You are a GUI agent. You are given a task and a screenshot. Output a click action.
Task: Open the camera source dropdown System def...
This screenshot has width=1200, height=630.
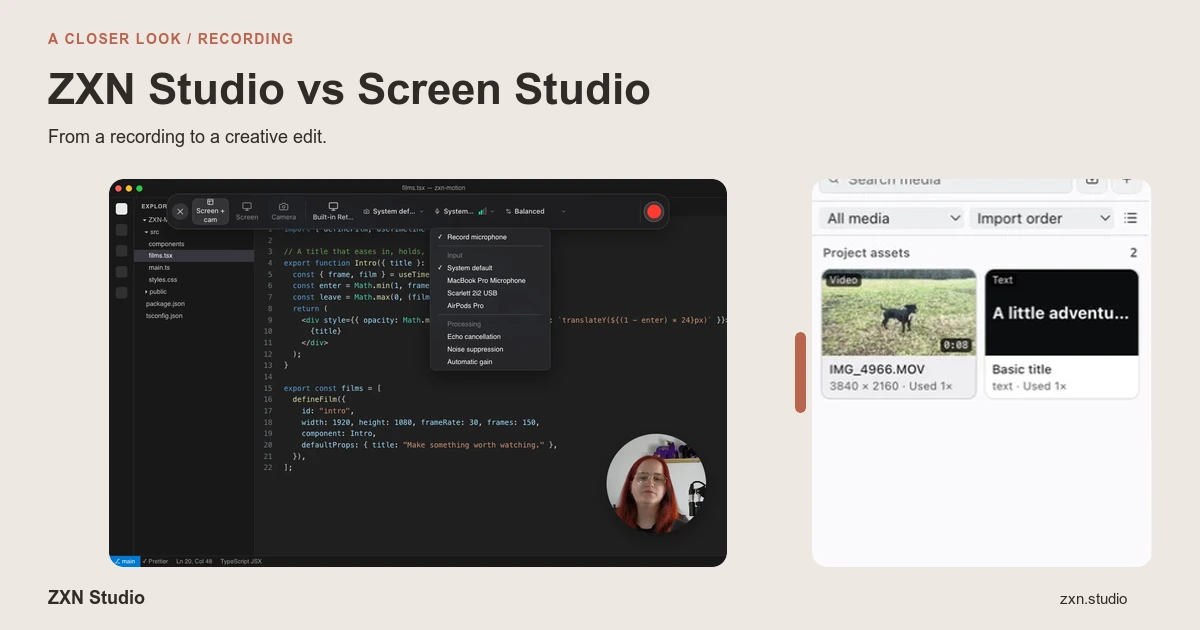coord(393,211)
